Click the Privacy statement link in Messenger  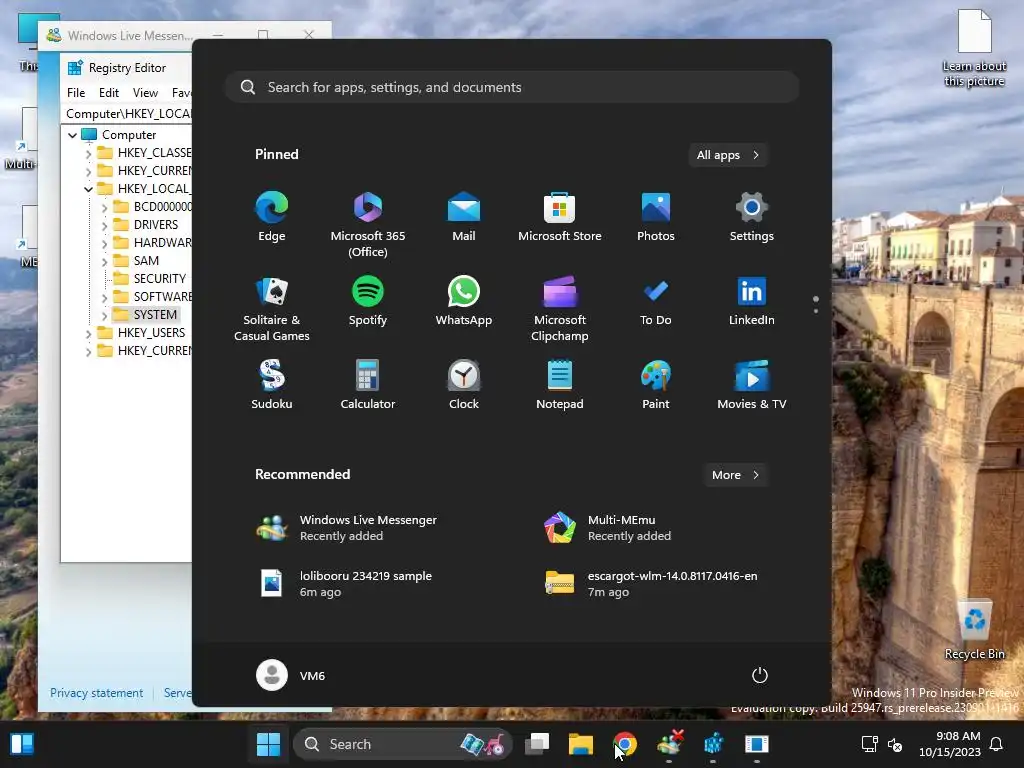click(x=96, y=693)
